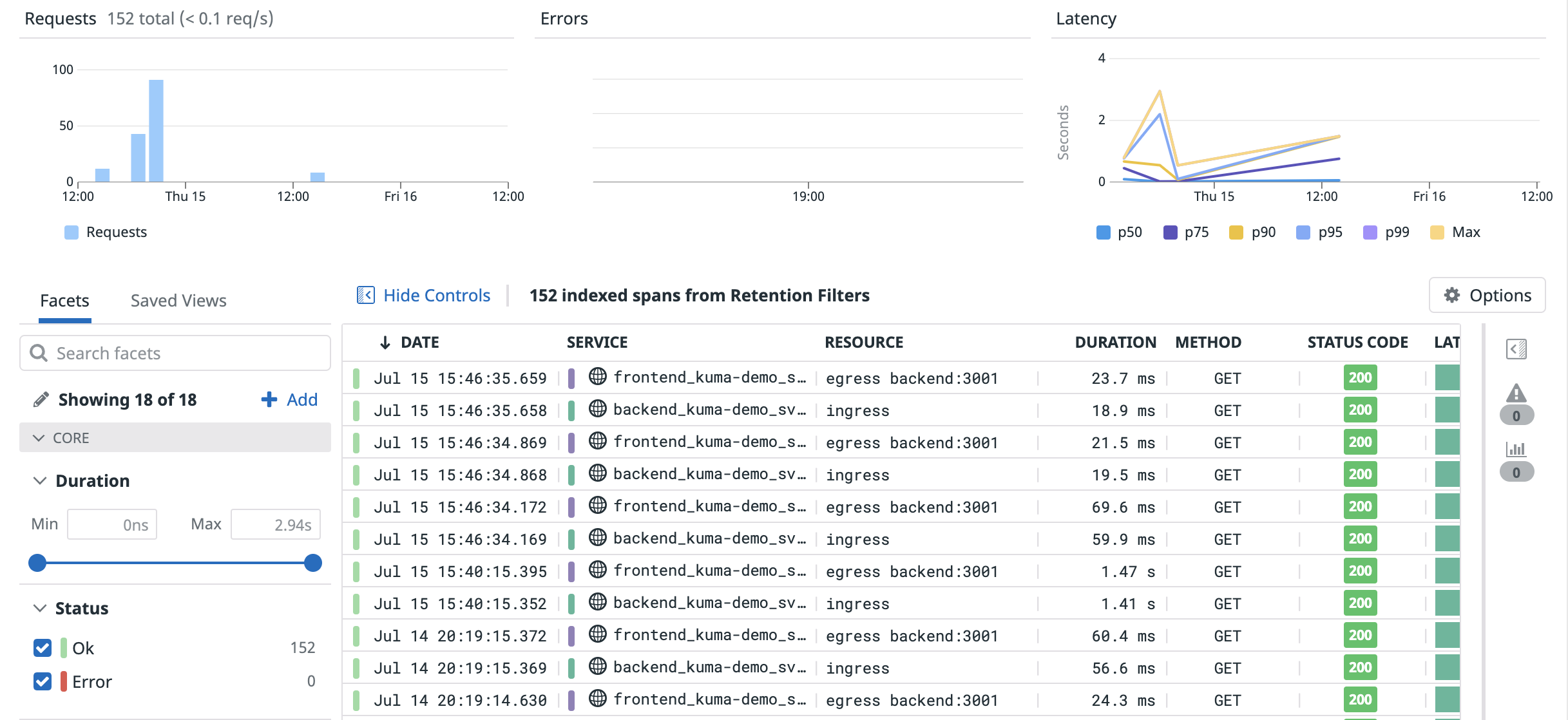The image size is (1568, 720).
Task: Collapse the Duration facet section
Action: point(40,480)
